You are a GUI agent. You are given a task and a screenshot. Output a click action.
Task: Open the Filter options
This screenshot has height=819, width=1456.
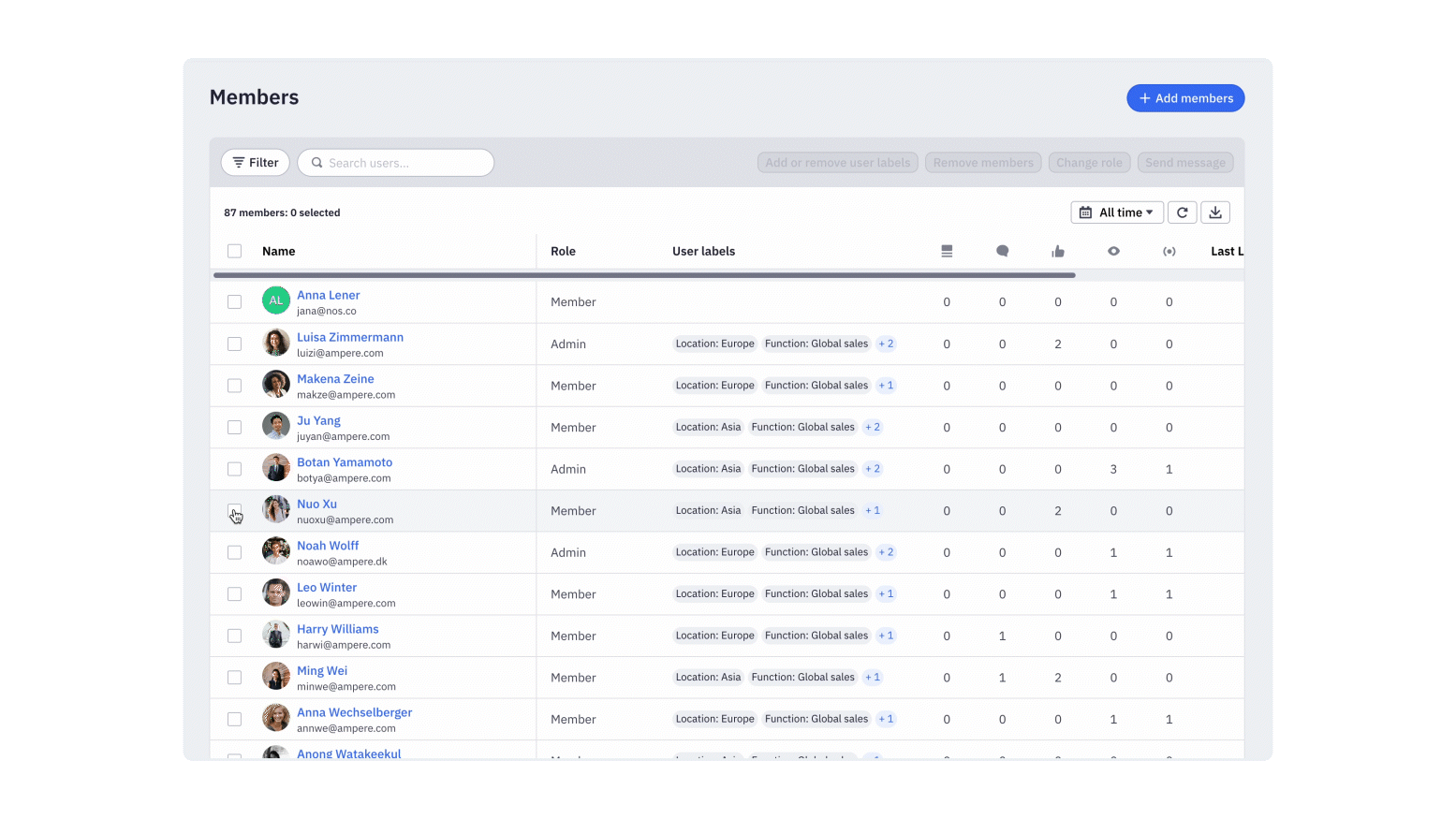[256, 163]
